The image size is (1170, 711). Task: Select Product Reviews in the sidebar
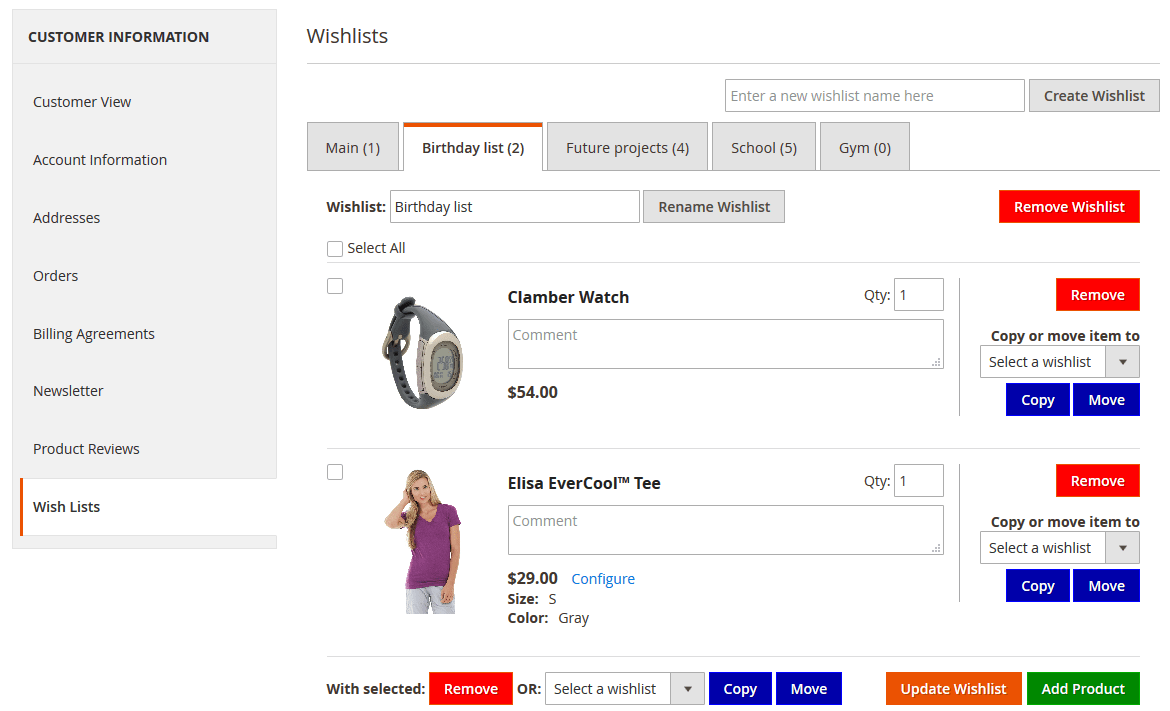pos(86,449)
